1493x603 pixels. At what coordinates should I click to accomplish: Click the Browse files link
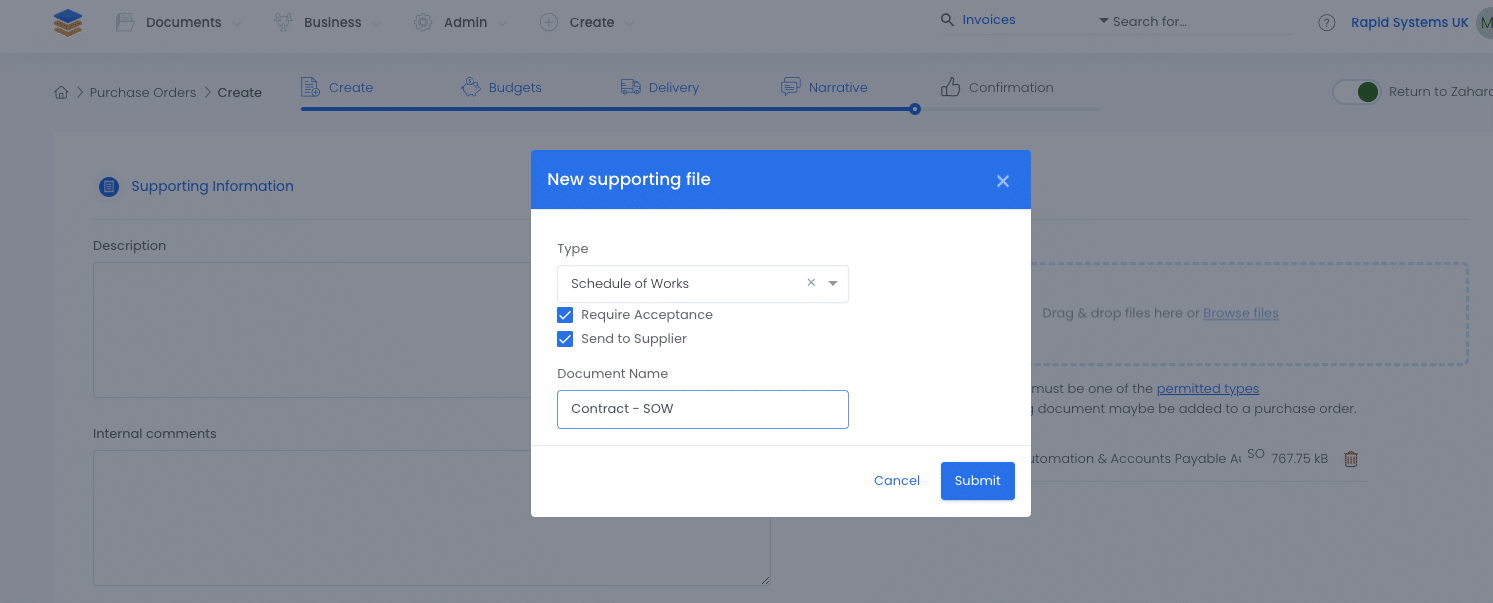tap(1241, 313)
